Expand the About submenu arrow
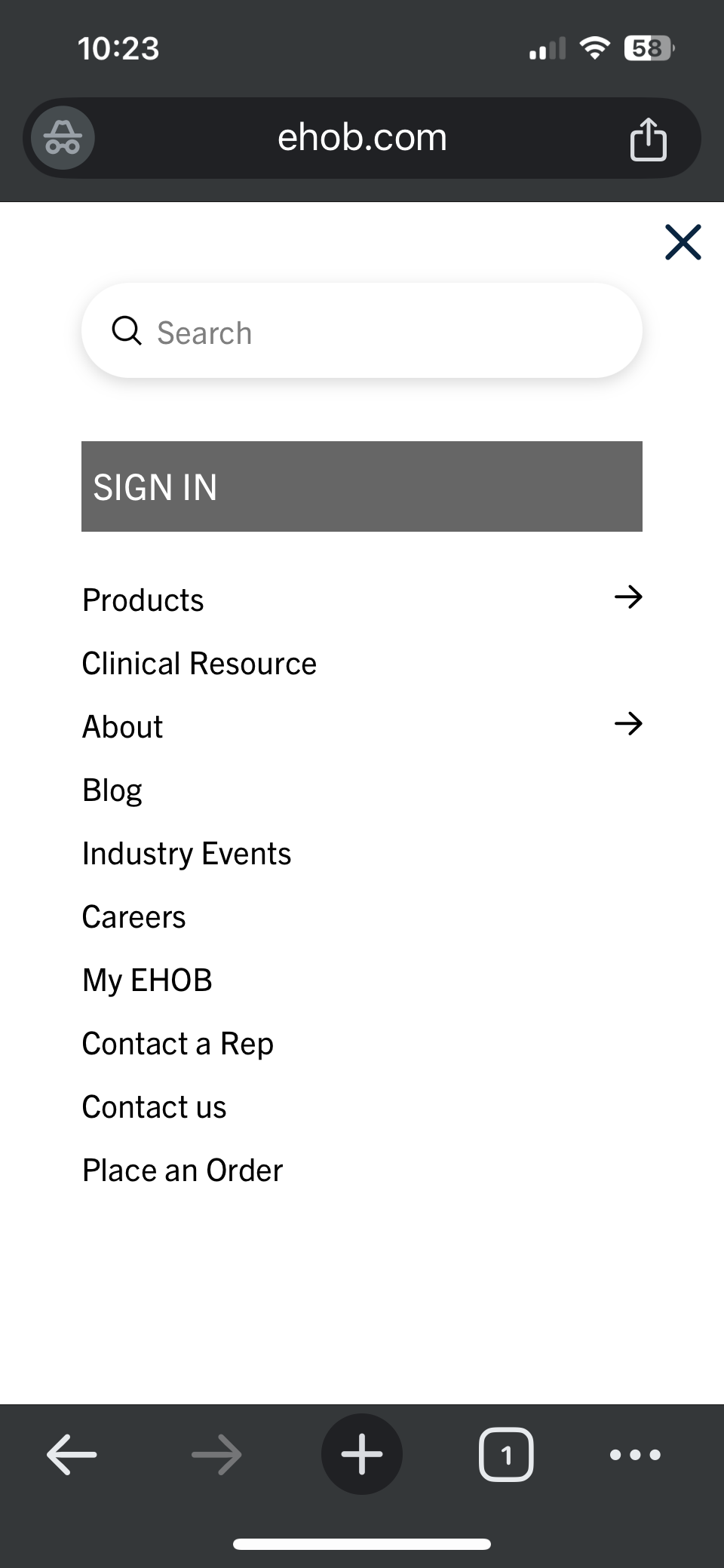Image resolution: width=724 pixels, height=1568 pixels. click(x=627, y=724)
